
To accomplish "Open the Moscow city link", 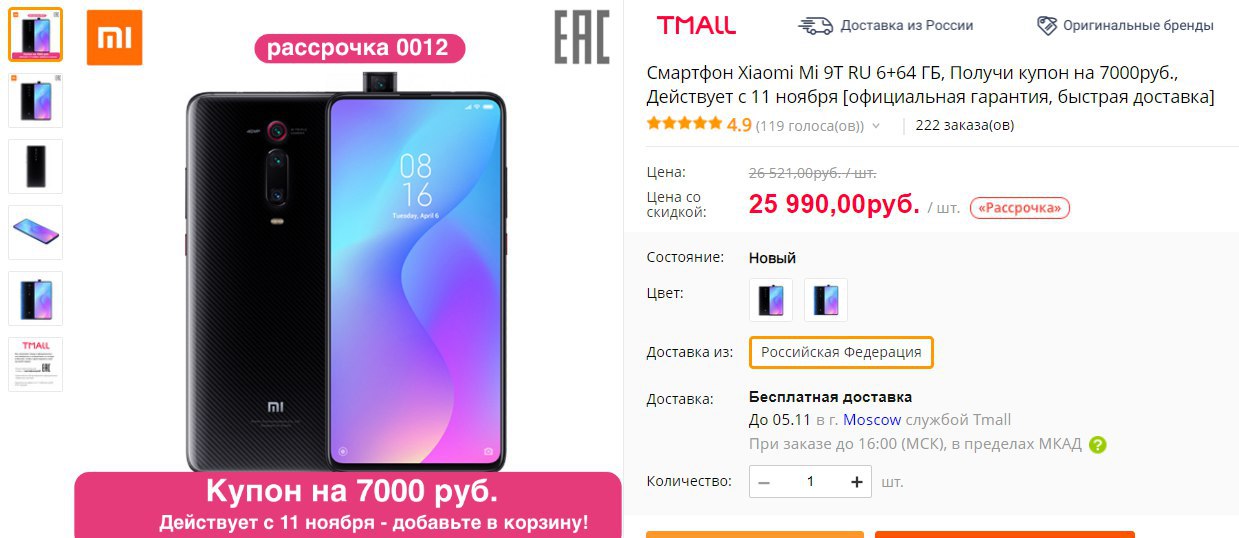I will [x=872, y=420].
